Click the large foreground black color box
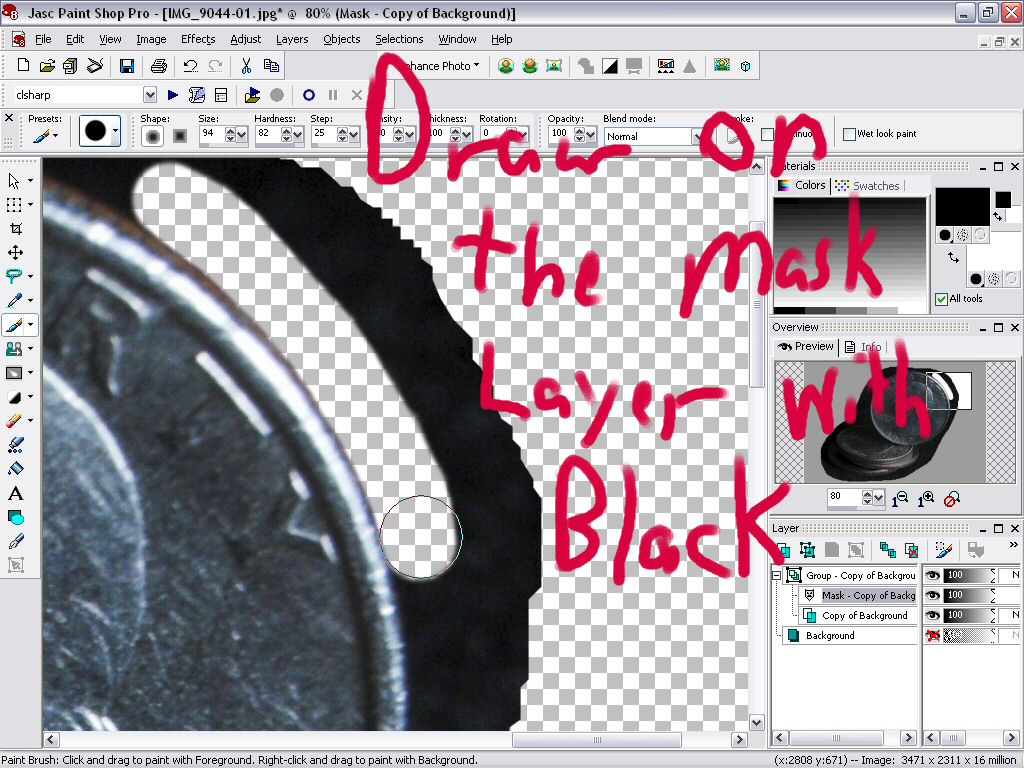Screen dimensions: 1024x768 pyautogui.click(x=962, y=207)
